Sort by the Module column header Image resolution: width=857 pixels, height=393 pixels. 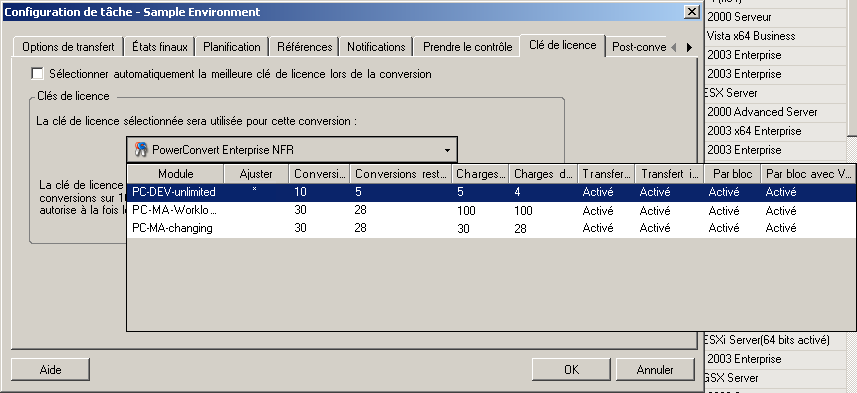175,174
